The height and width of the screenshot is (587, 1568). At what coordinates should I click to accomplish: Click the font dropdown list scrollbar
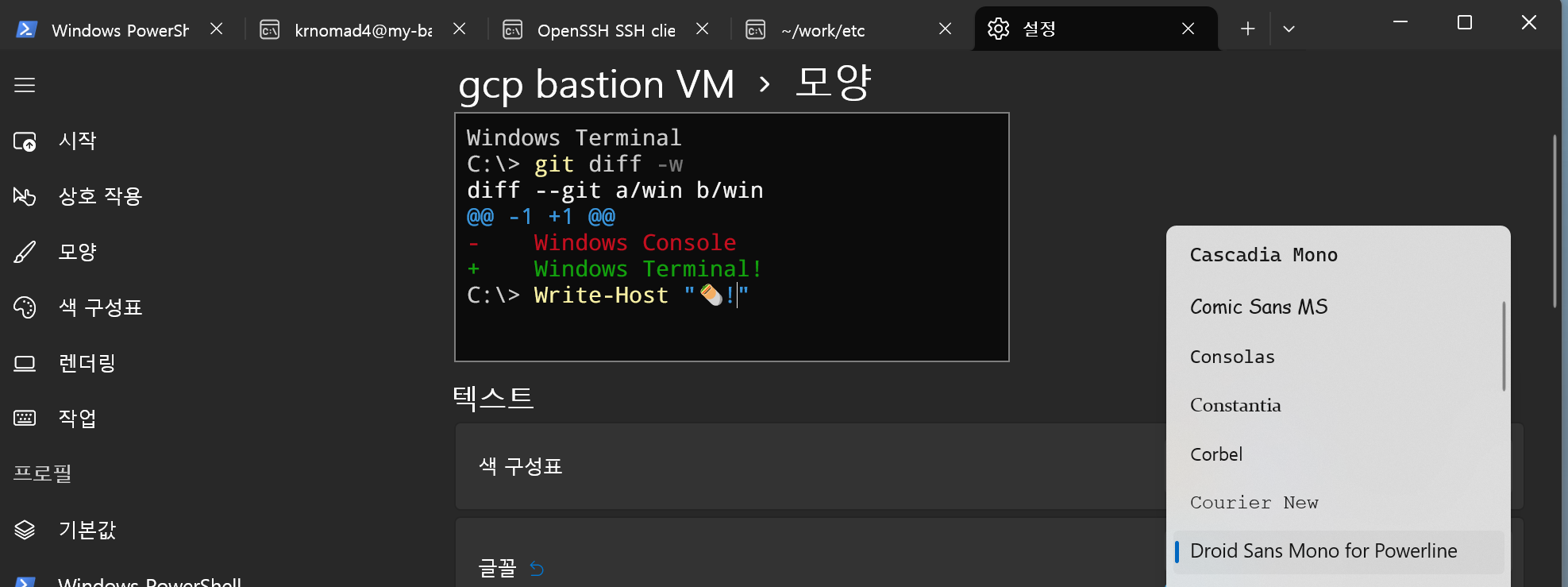[1504, 346]
